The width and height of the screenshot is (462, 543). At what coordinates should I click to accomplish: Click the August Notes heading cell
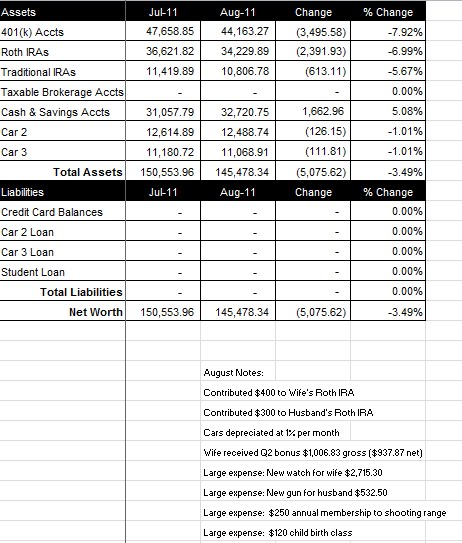(x=238, y=372)
